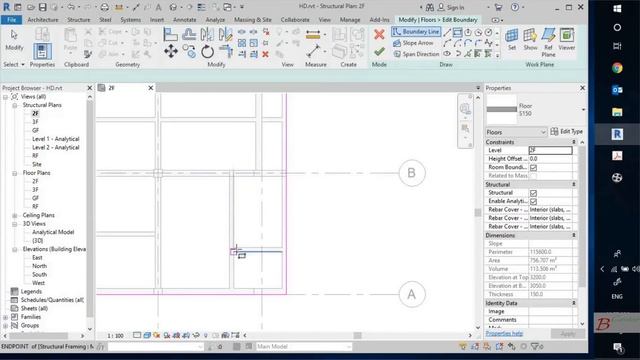Open Chrome from the Windows taskbar
The width and height of the screenshot is (640, 360).
pyautogui.click(x=617, y=68)
